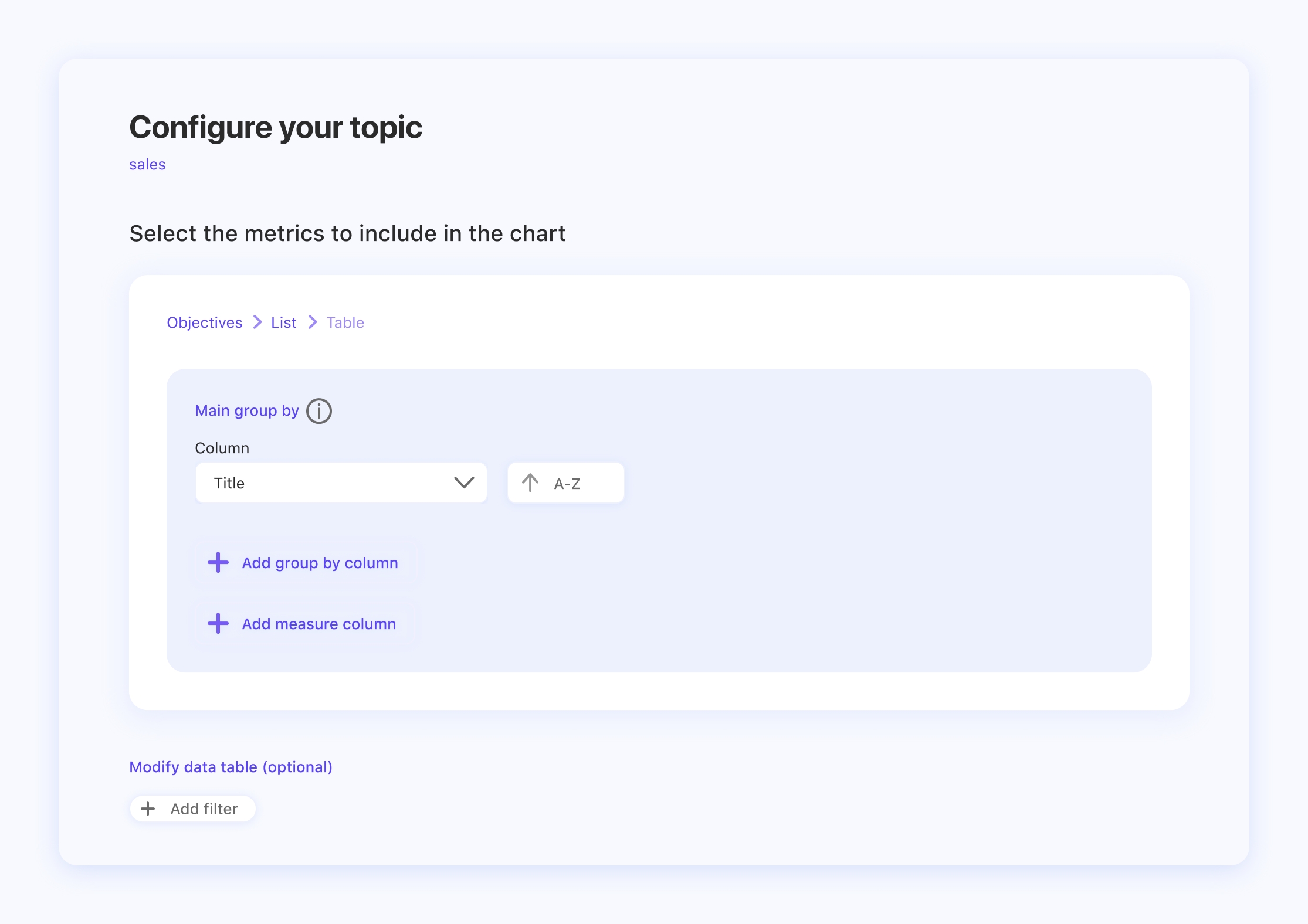Click the plus icon on Add filter
Image resolution: width=1308 pixels, height=924 pixels.
pyautogui.click(x=148, y=808)
